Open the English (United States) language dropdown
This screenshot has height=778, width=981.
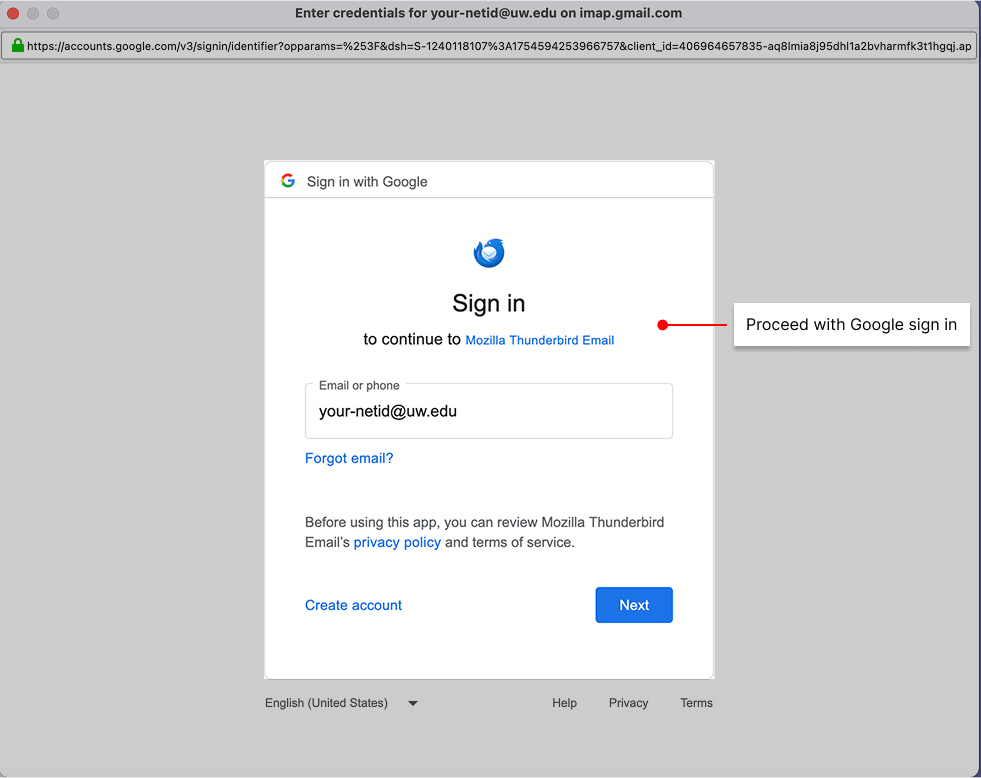tap(326, 703)
